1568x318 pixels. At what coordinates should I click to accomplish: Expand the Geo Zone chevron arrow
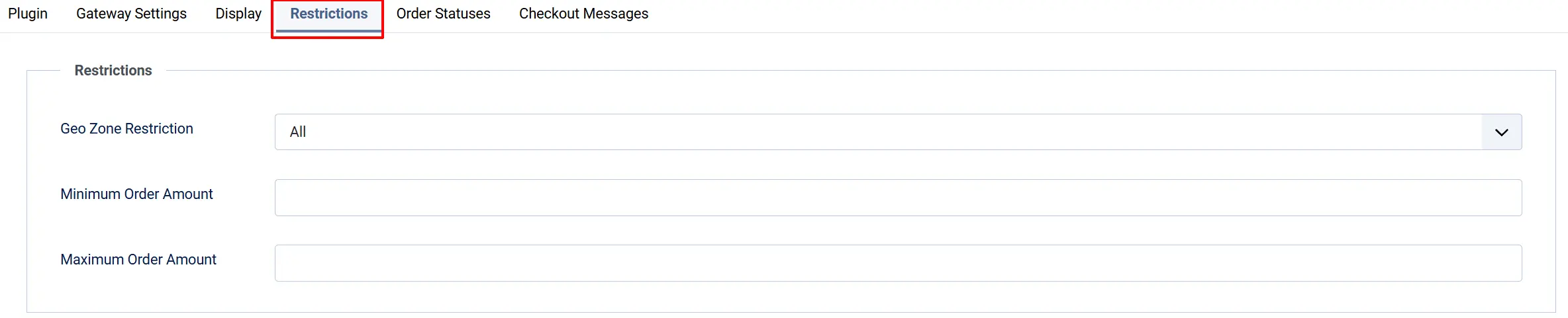click(x=1501, y=132)
